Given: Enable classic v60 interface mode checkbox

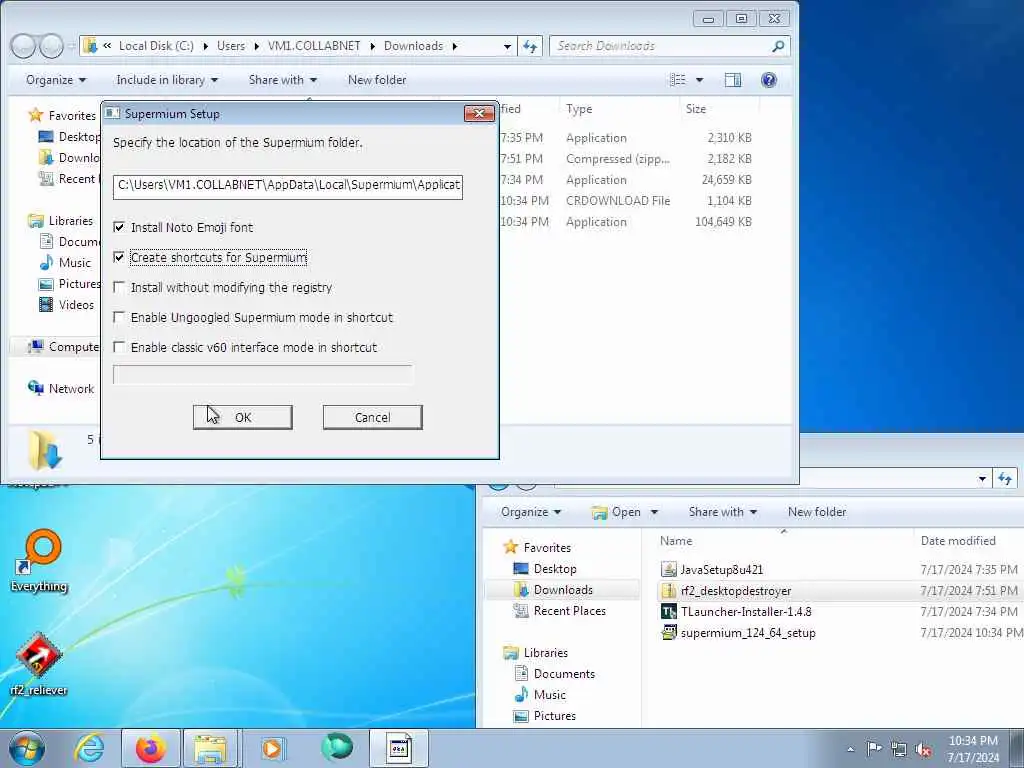Looking at the screenshot, I should coord(119,347).
